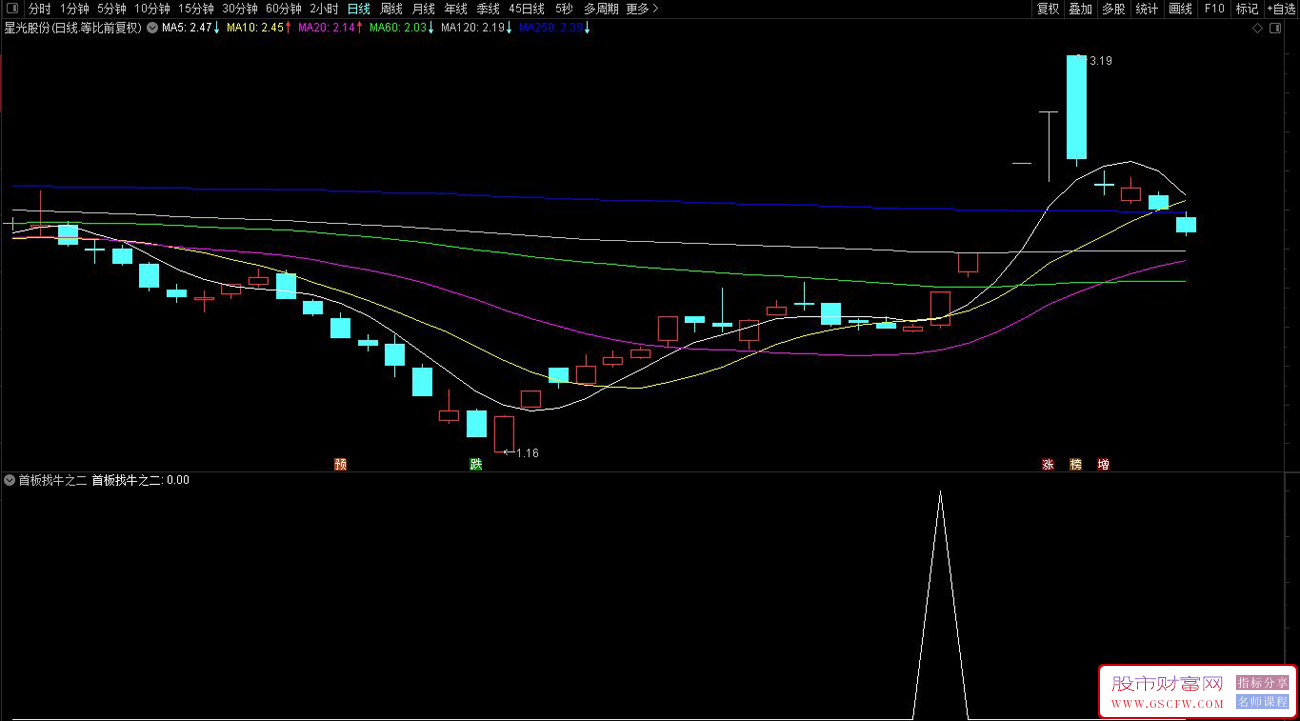Open the 更多 periods dropdown
Viewport: 1300px width, 721px height.
pos(643,9)
